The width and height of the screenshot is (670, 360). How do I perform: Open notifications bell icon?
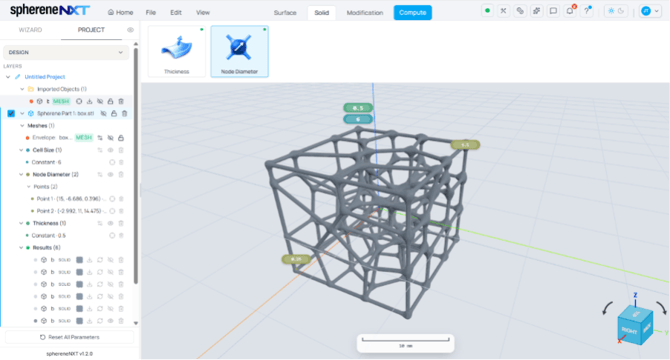click(x=570, y=11)
